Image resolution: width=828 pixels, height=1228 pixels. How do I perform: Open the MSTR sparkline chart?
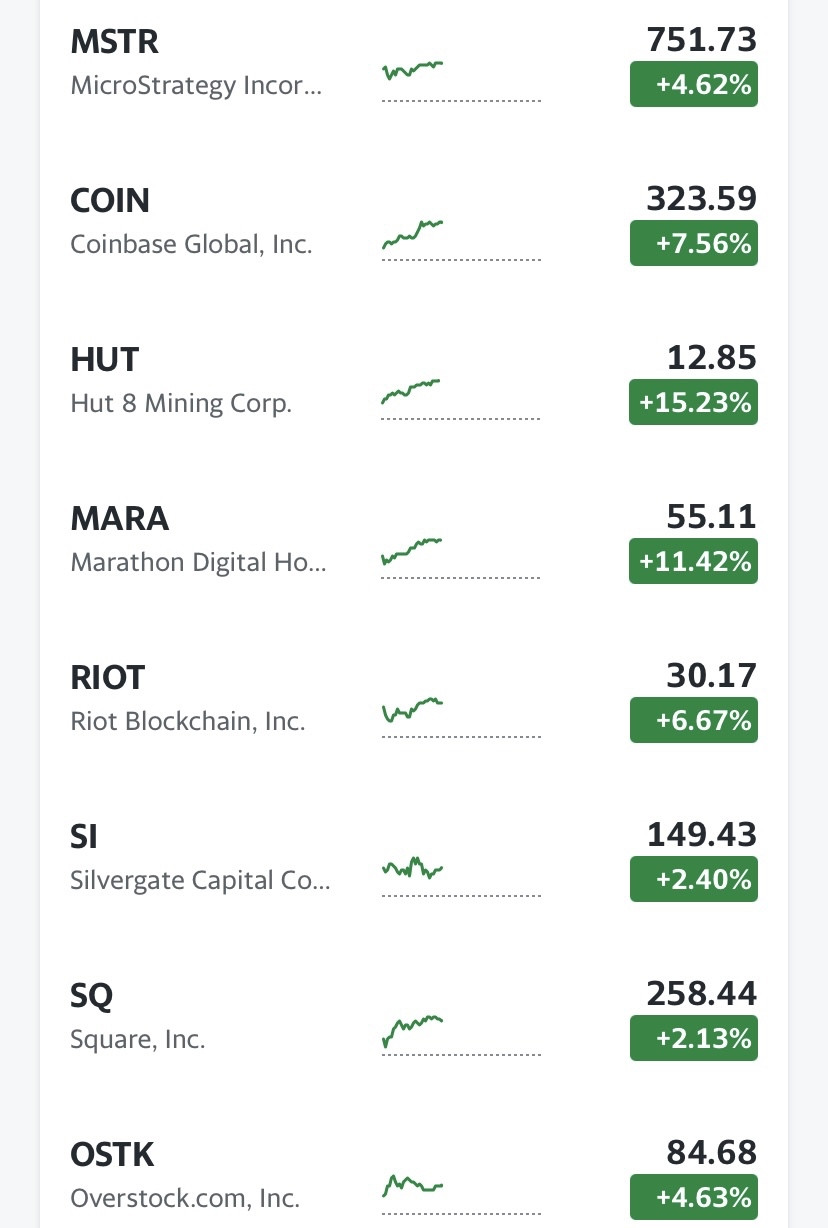point(461,78)
